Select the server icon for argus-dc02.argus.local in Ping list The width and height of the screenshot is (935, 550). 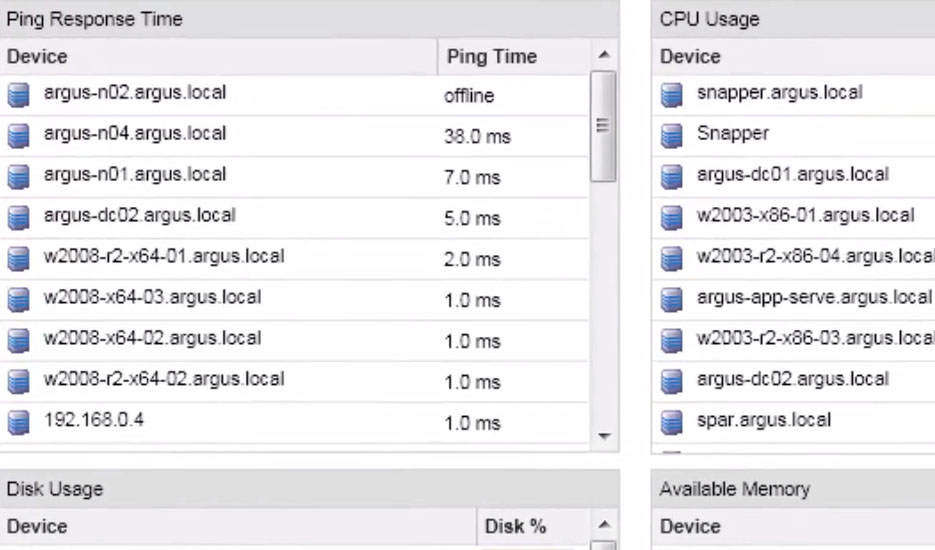[x=18, y=217]
